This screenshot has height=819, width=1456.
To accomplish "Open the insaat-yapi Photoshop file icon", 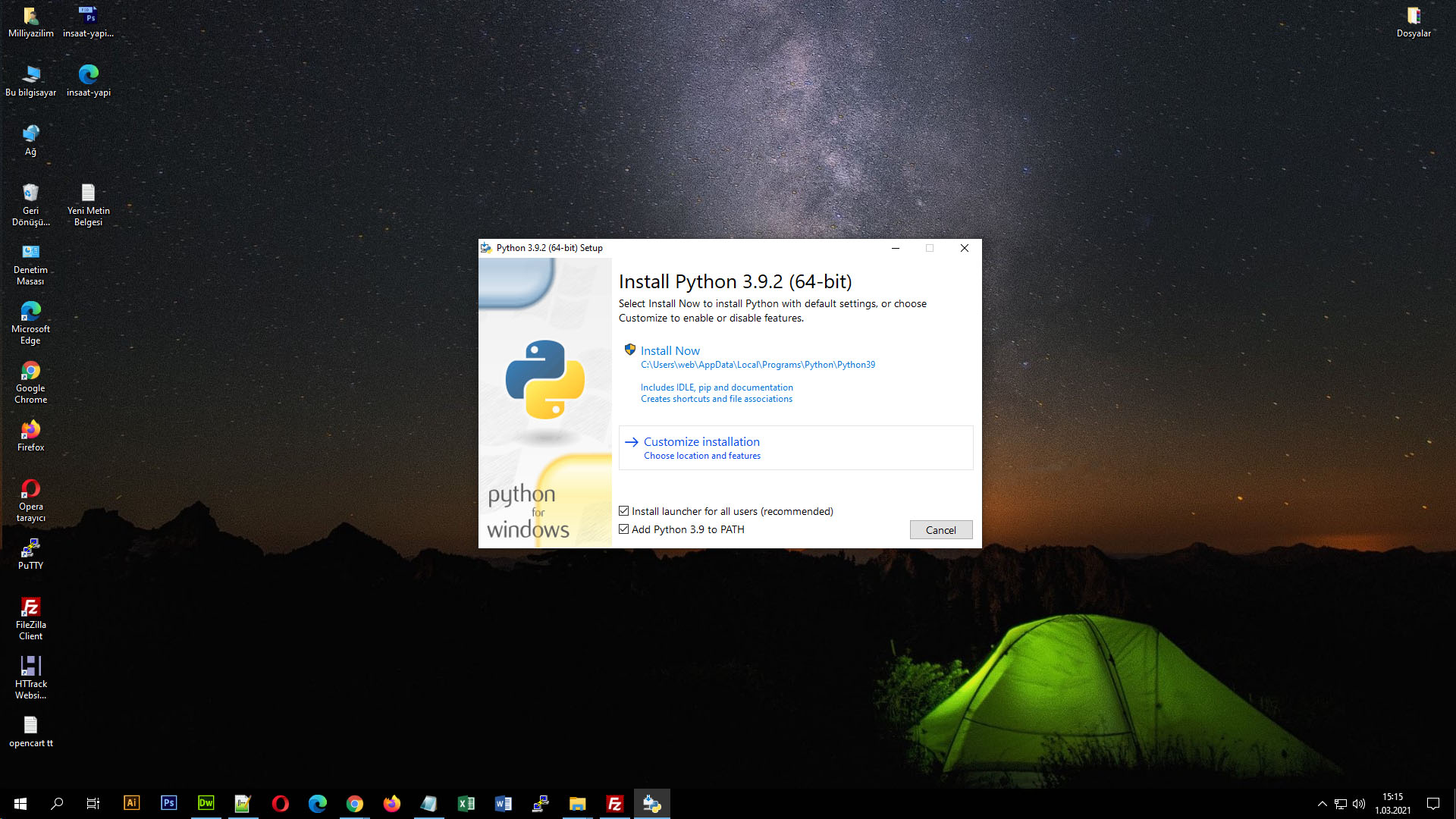I will [x=88, y=21].
